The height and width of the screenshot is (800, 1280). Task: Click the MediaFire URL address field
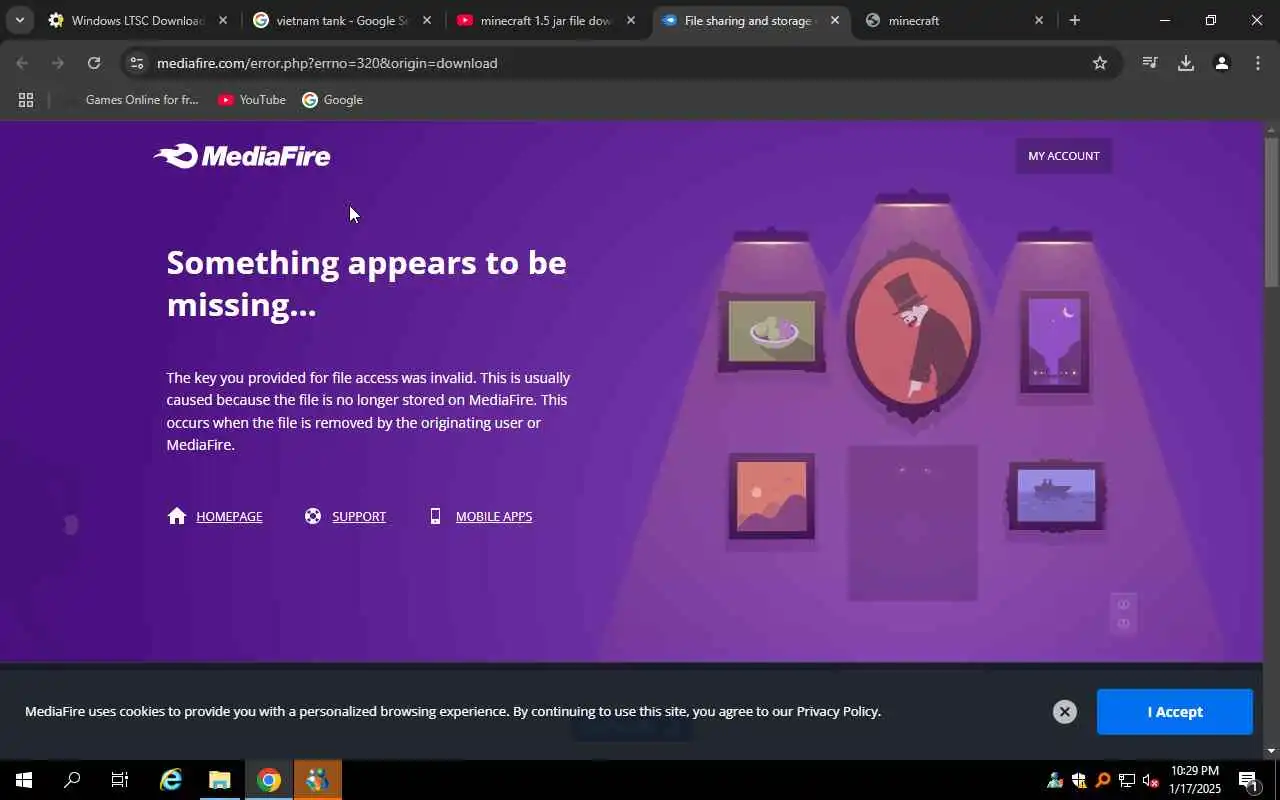click(x=620, y=63)
